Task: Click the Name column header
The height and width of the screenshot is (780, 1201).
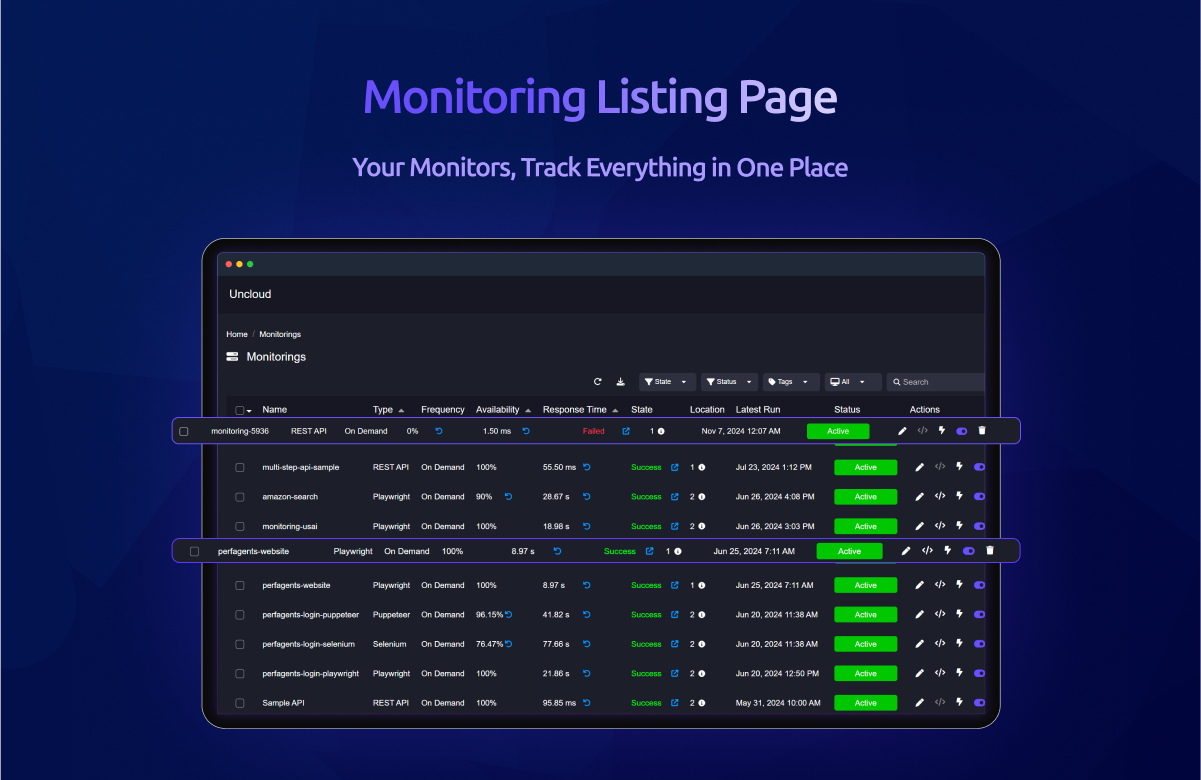Action: tap(274, 410)
